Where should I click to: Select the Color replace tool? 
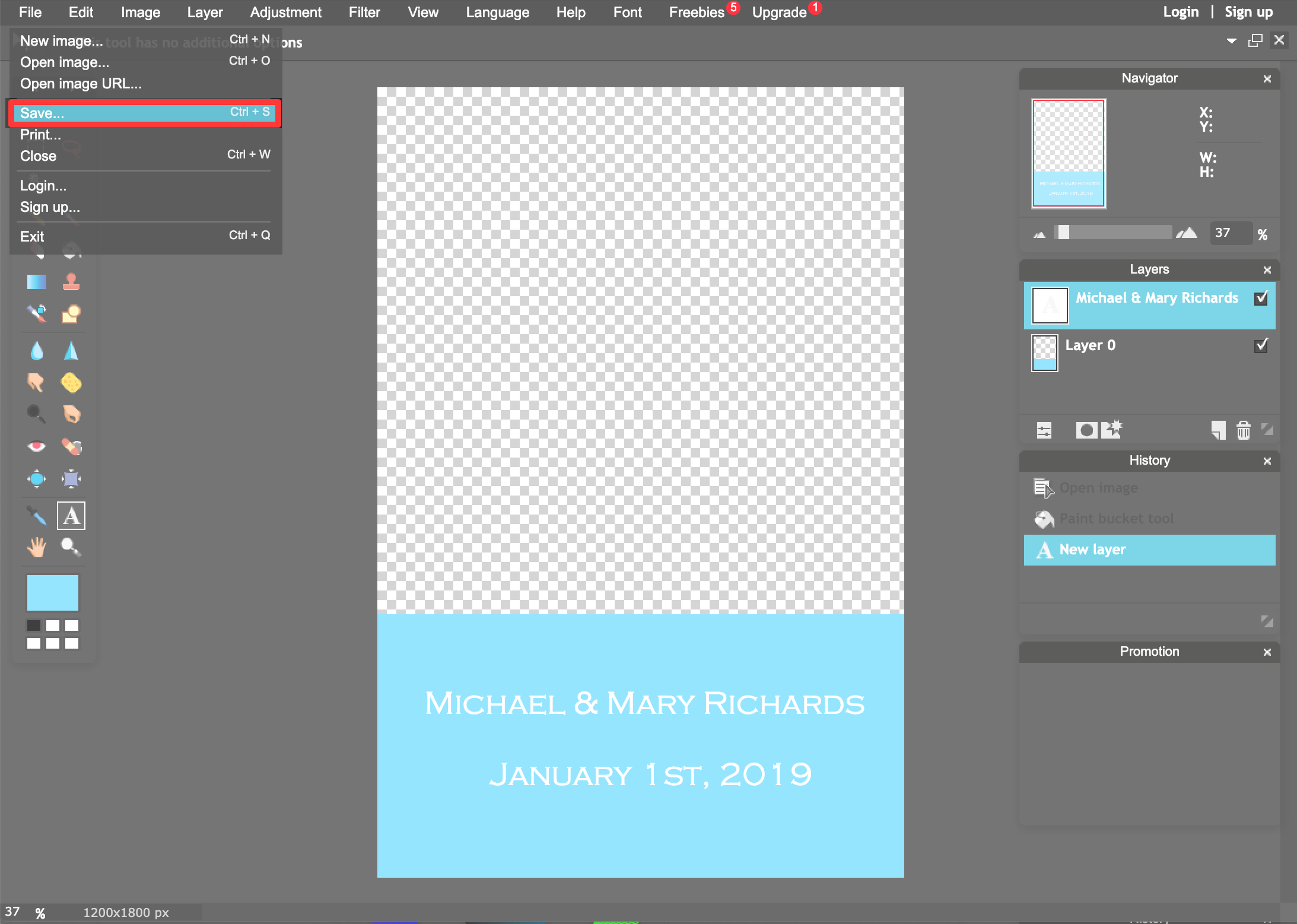(x=36, y=313)
